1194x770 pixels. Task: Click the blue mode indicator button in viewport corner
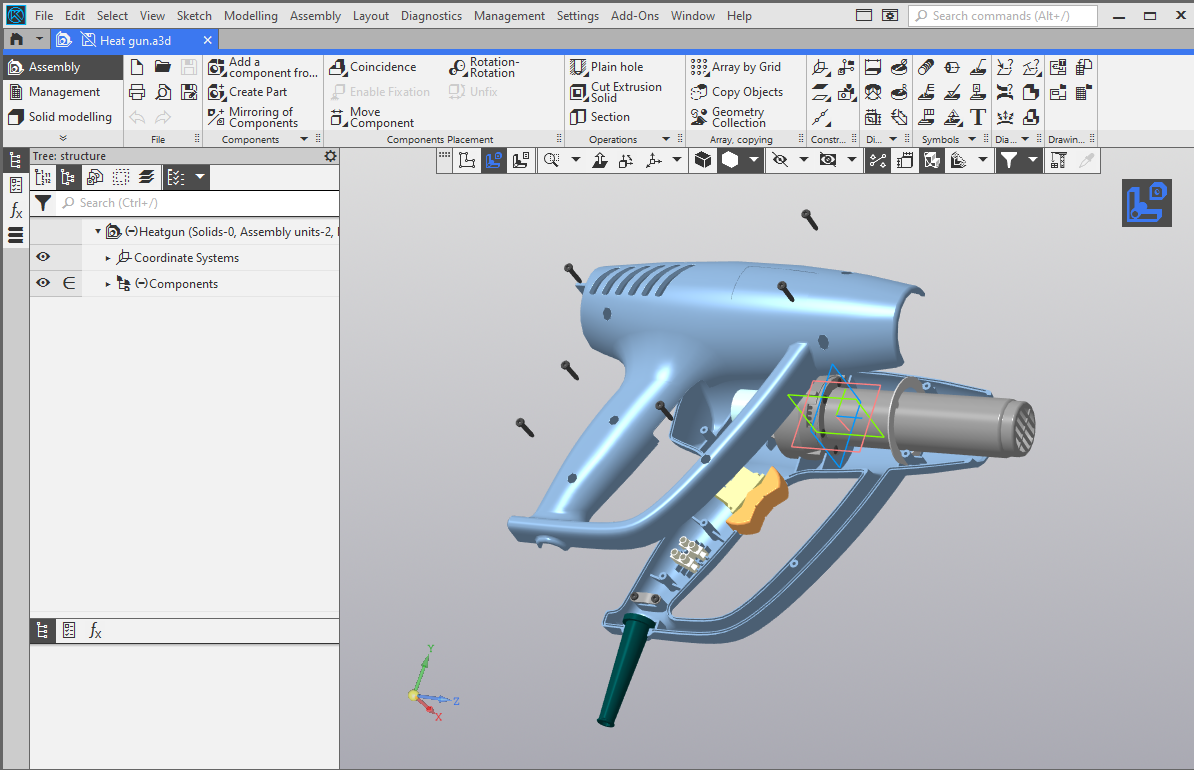click(x=1146, y=203)
